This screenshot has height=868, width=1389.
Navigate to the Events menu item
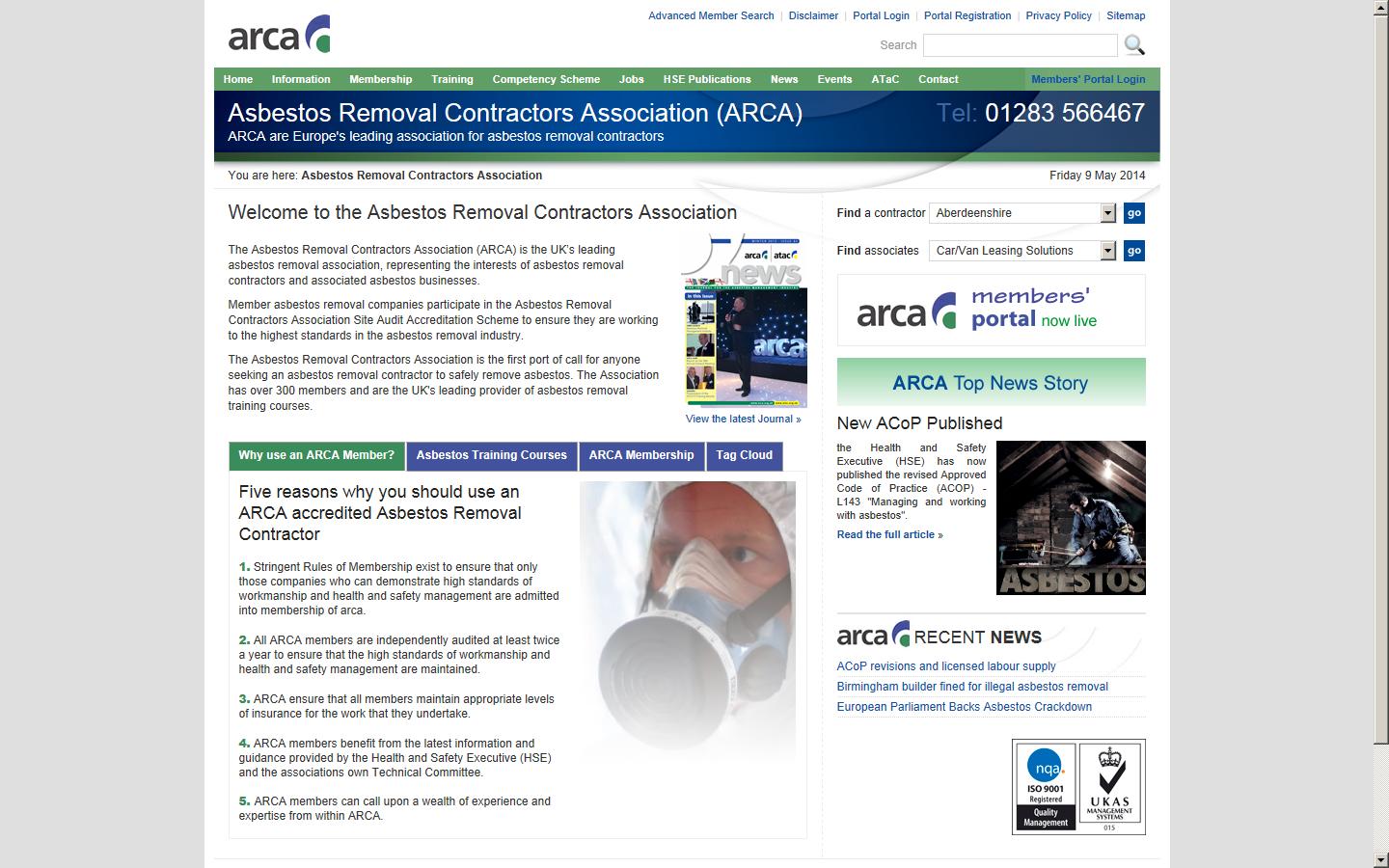pyautogui.click(x=834, y=79)
